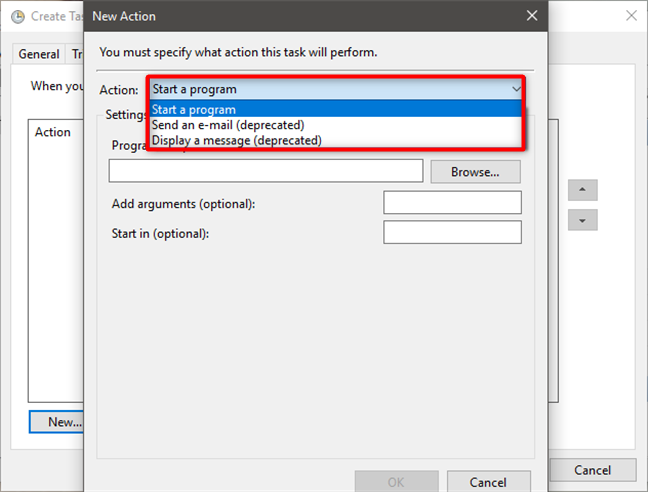648x492 pixels.
Task: Close the Create Task window
Action: click(x=631, y=16)
